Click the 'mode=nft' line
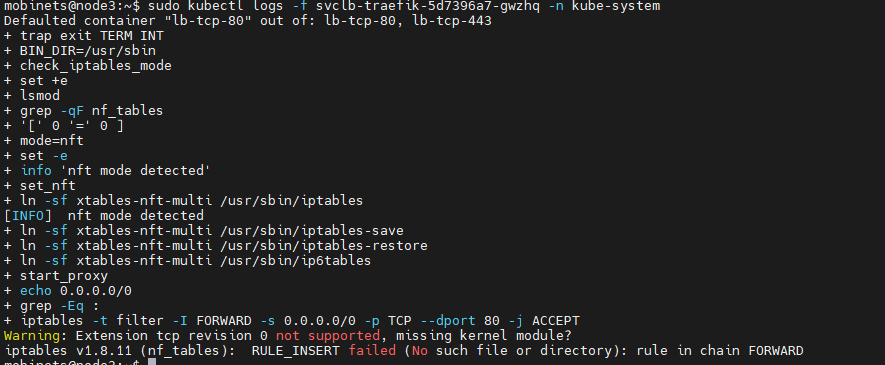 tap(43, 140)
